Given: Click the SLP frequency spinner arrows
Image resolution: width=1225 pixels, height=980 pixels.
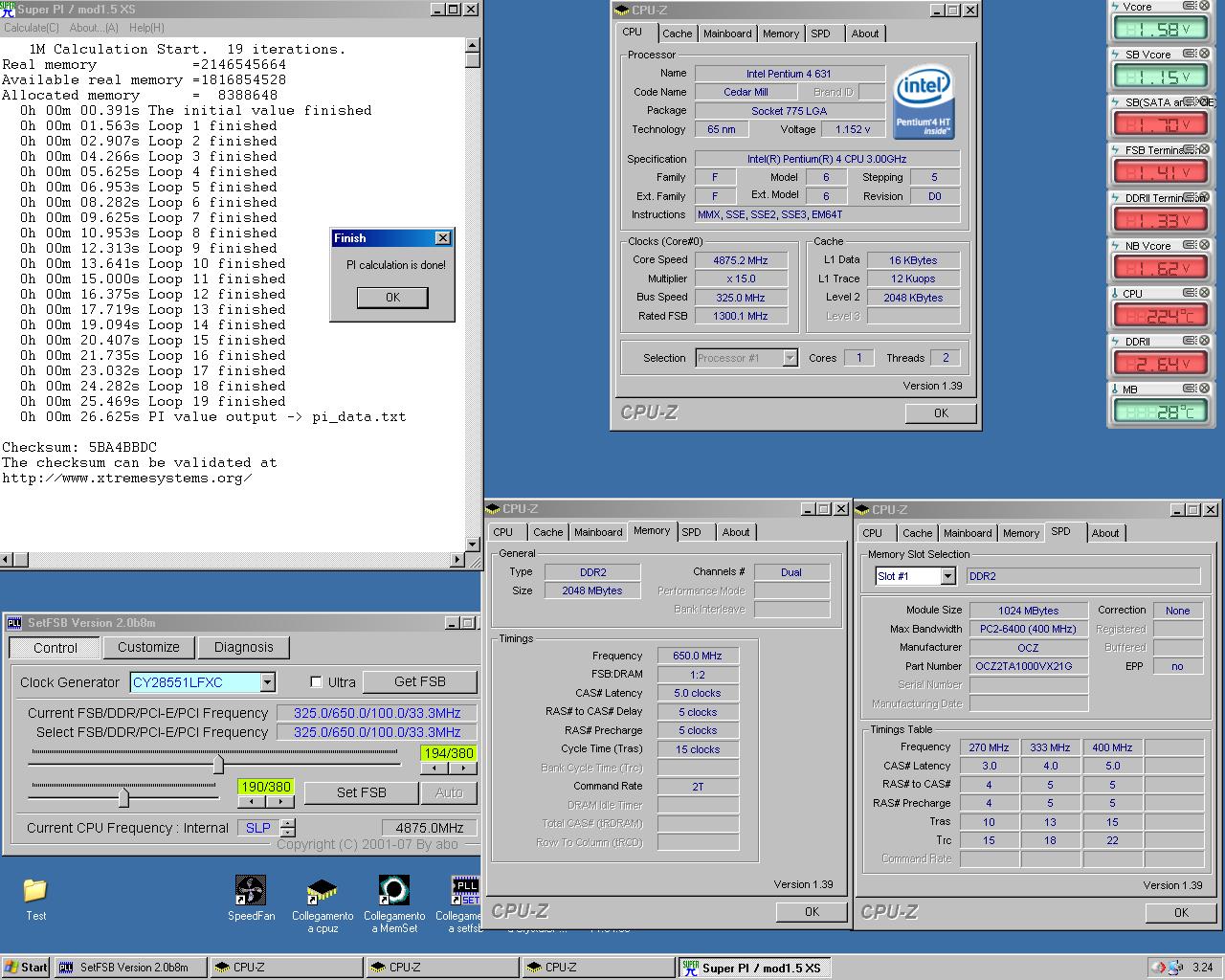Looking at the screenshot, I should pyautogui.click(x=288, y=827).
